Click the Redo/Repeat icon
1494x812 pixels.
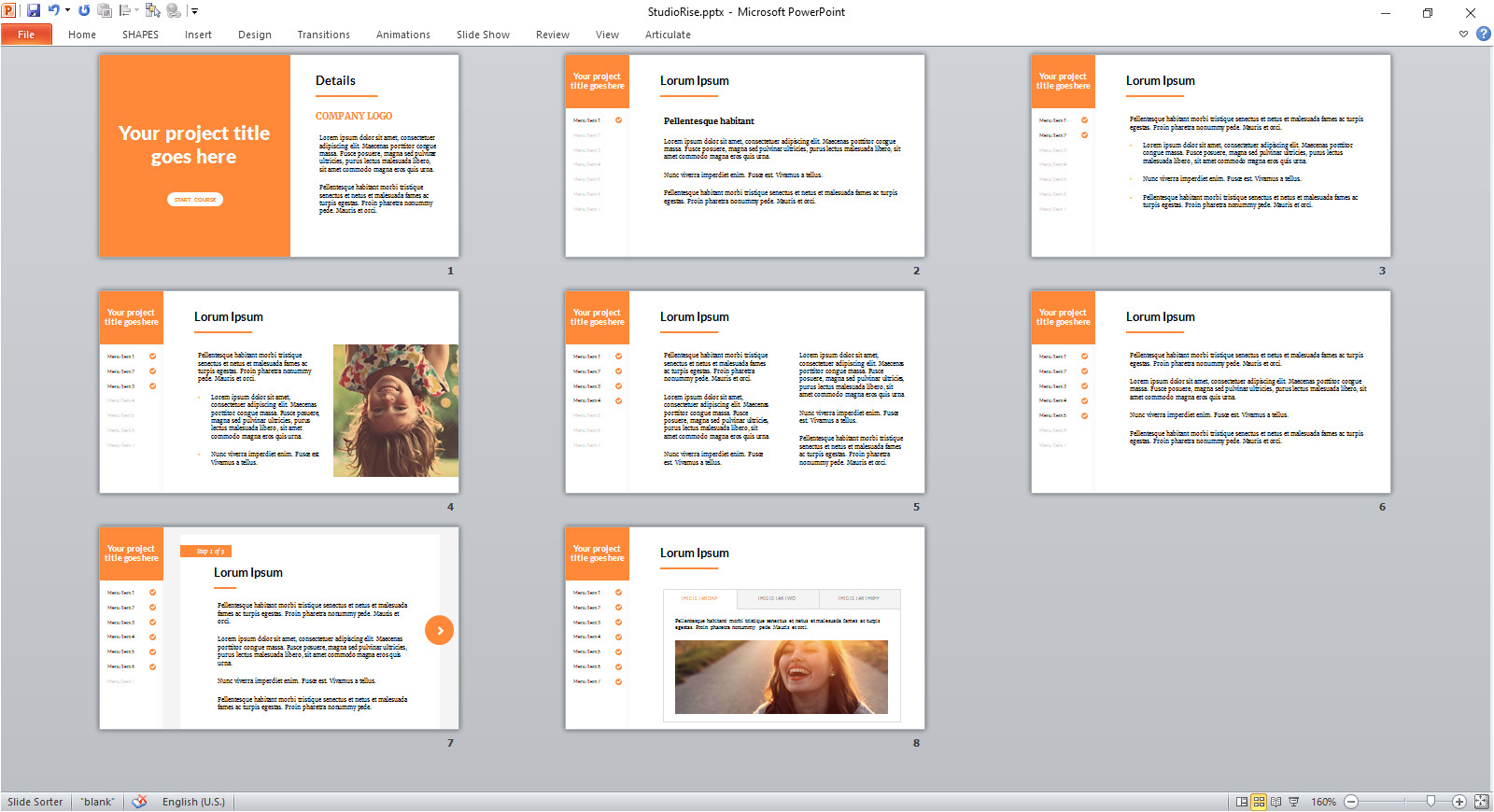coord(84,10)
